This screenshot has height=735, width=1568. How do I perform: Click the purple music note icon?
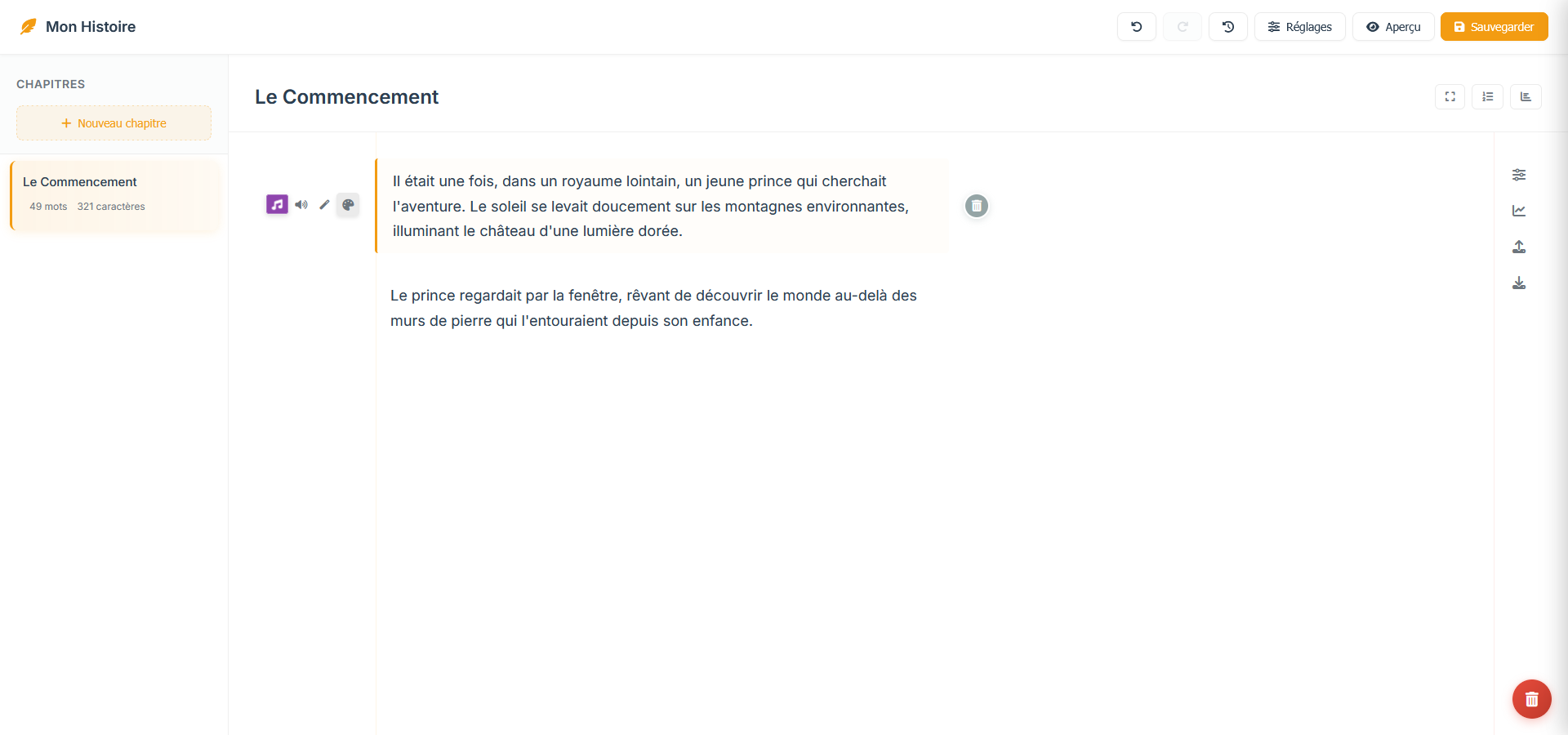pos(277,204)
